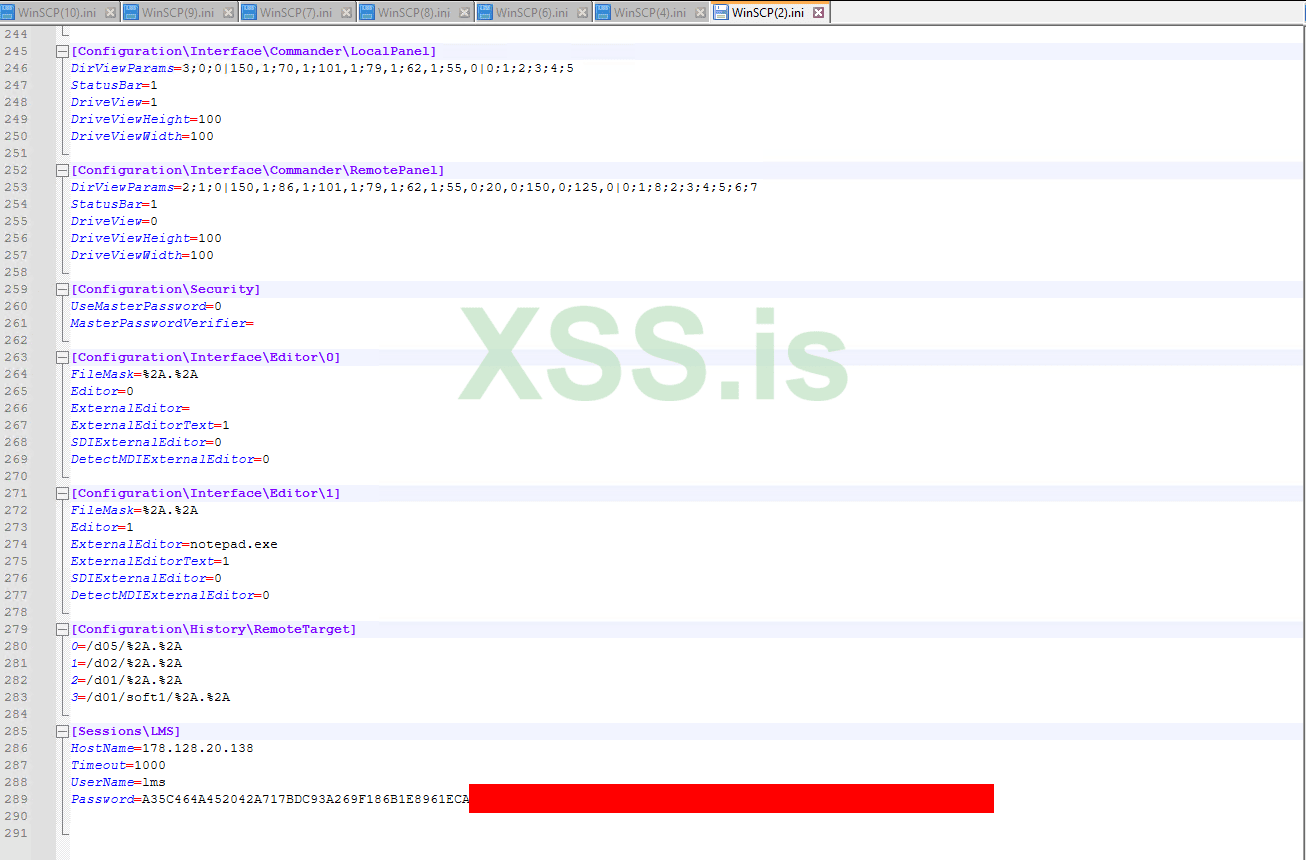The width and height of the screenshot is (1306, 860).
Task: Collapse the [Configuration\Security] section
Action: (x=62, y=288)
